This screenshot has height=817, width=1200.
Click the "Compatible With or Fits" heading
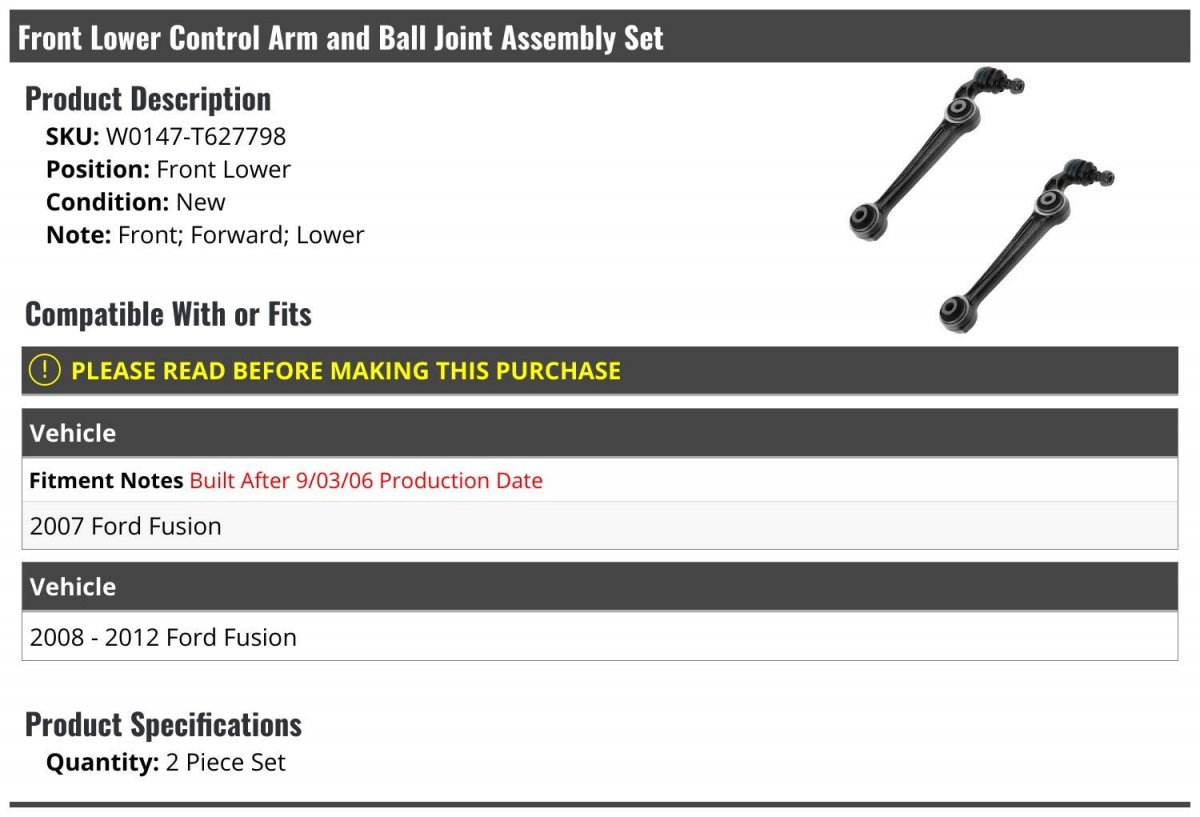[x=168, y=314]
